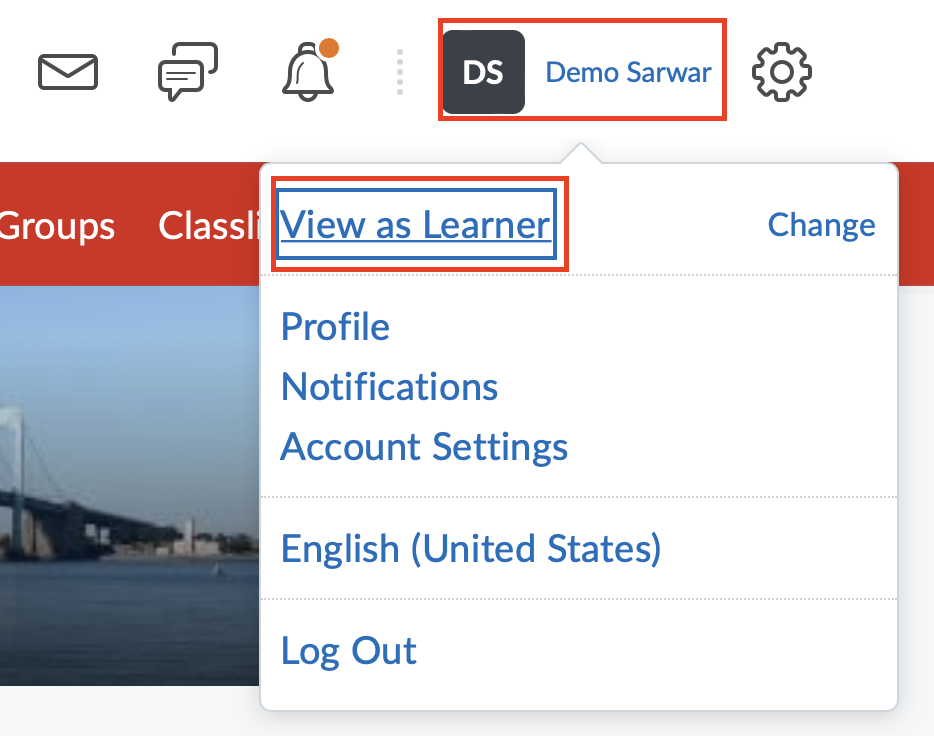Click the bridge course banner image
The width and height of the screenshot is (934, 736).
[x=129, y=486]
